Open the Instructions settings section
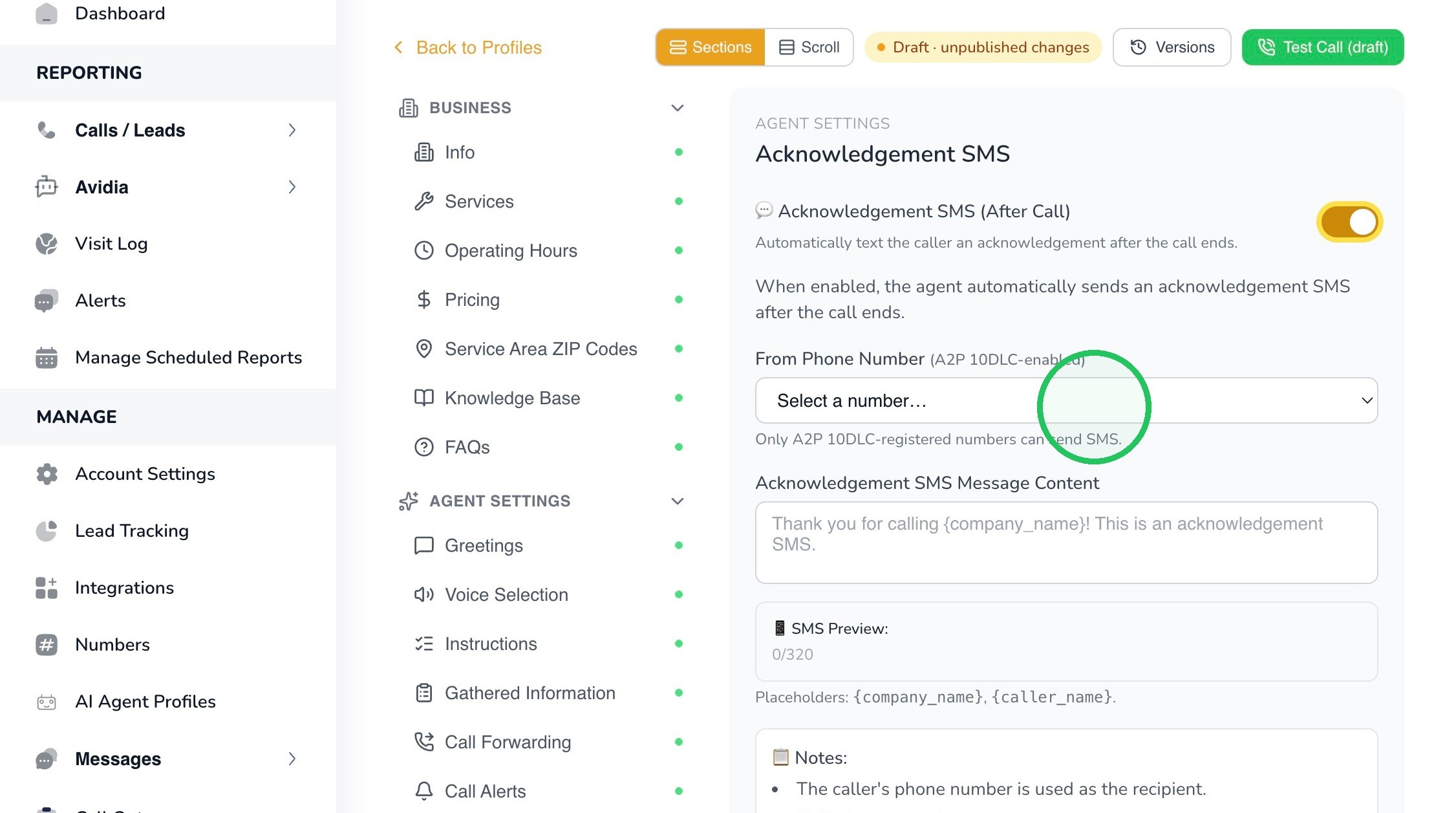This screenshot has height=813, width=1456. pos(547,644)
